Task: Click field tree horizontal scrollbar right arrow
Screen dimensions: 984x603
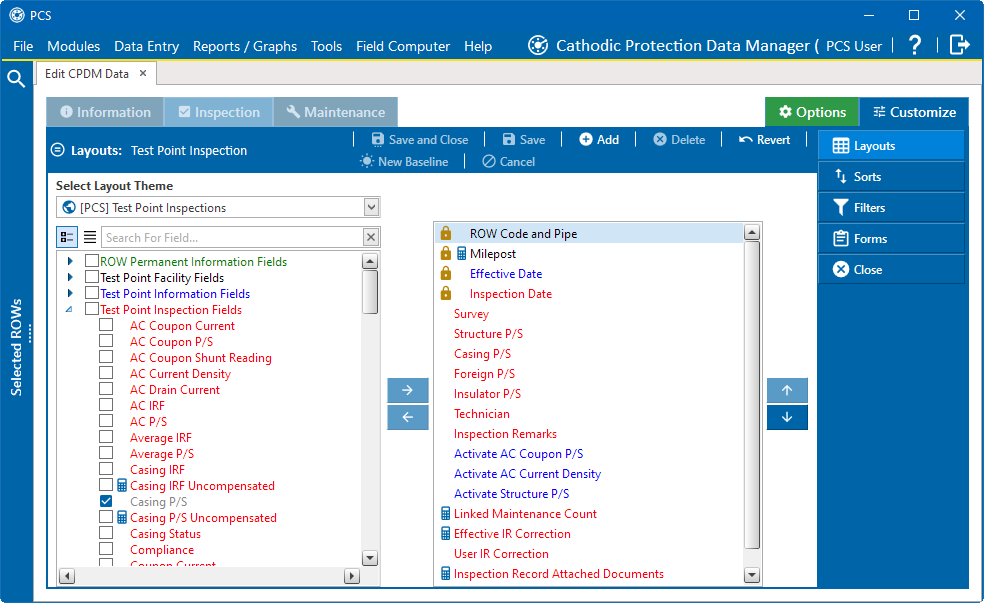Action: (x=352, y=576)
